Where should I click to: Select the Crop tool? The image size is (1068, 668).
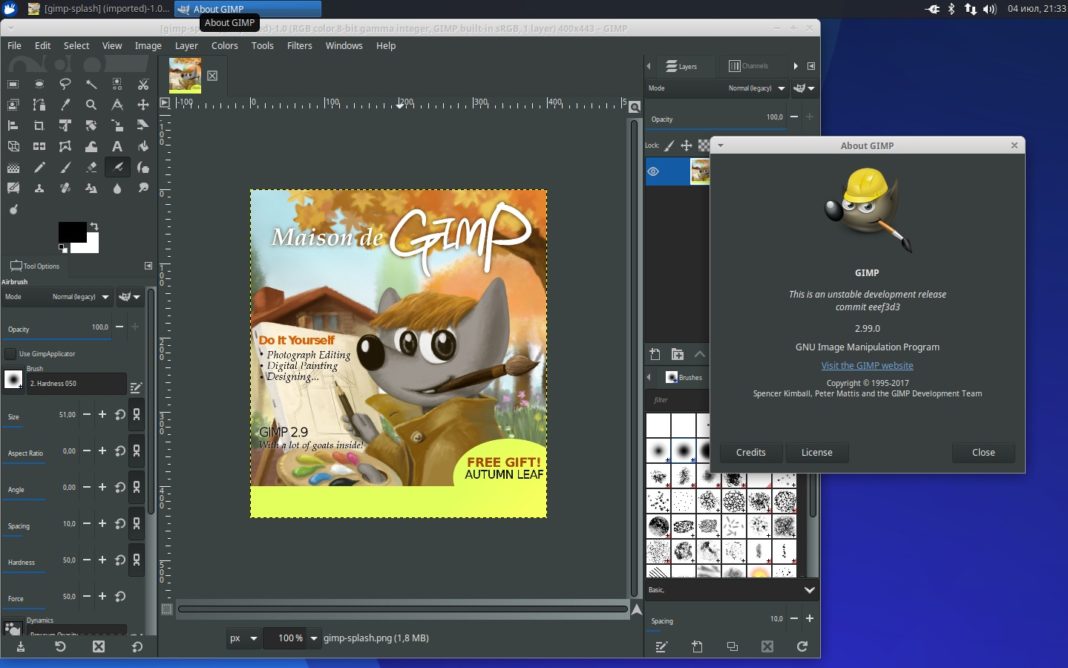pos(39,125)
